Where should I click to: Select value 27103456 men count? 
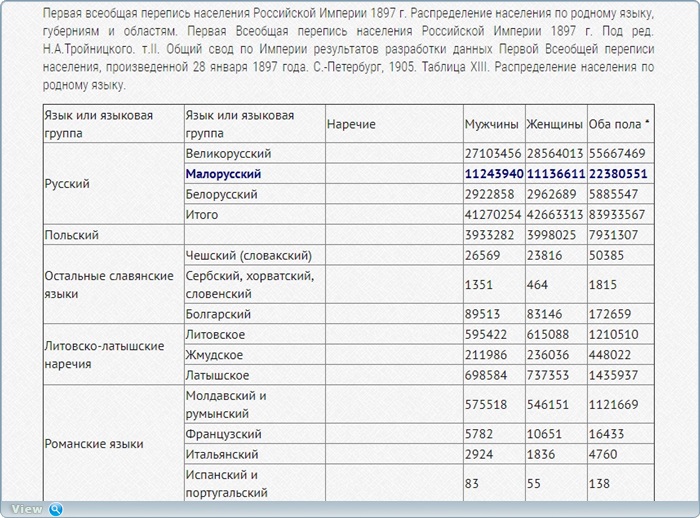click(493, 153)
